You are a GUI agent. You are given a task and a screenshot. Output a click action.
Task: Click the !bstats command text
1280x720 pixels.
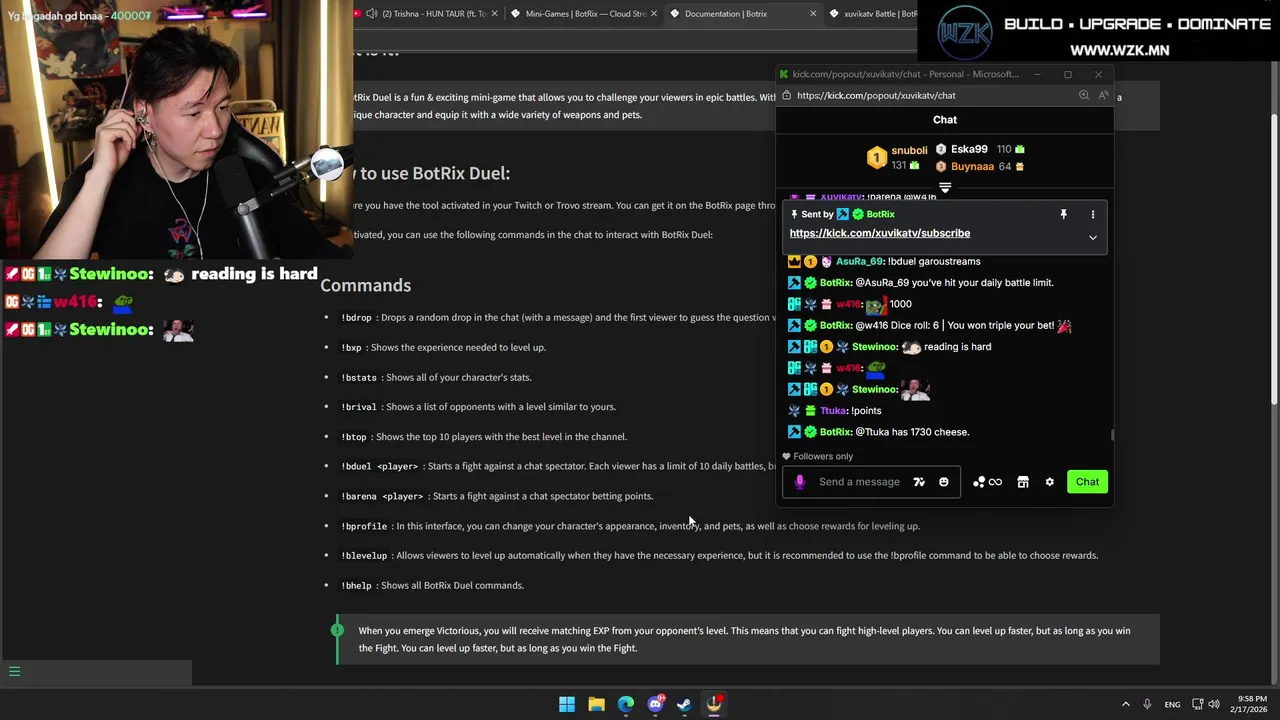pyautogui.click(x=359, y=378)
